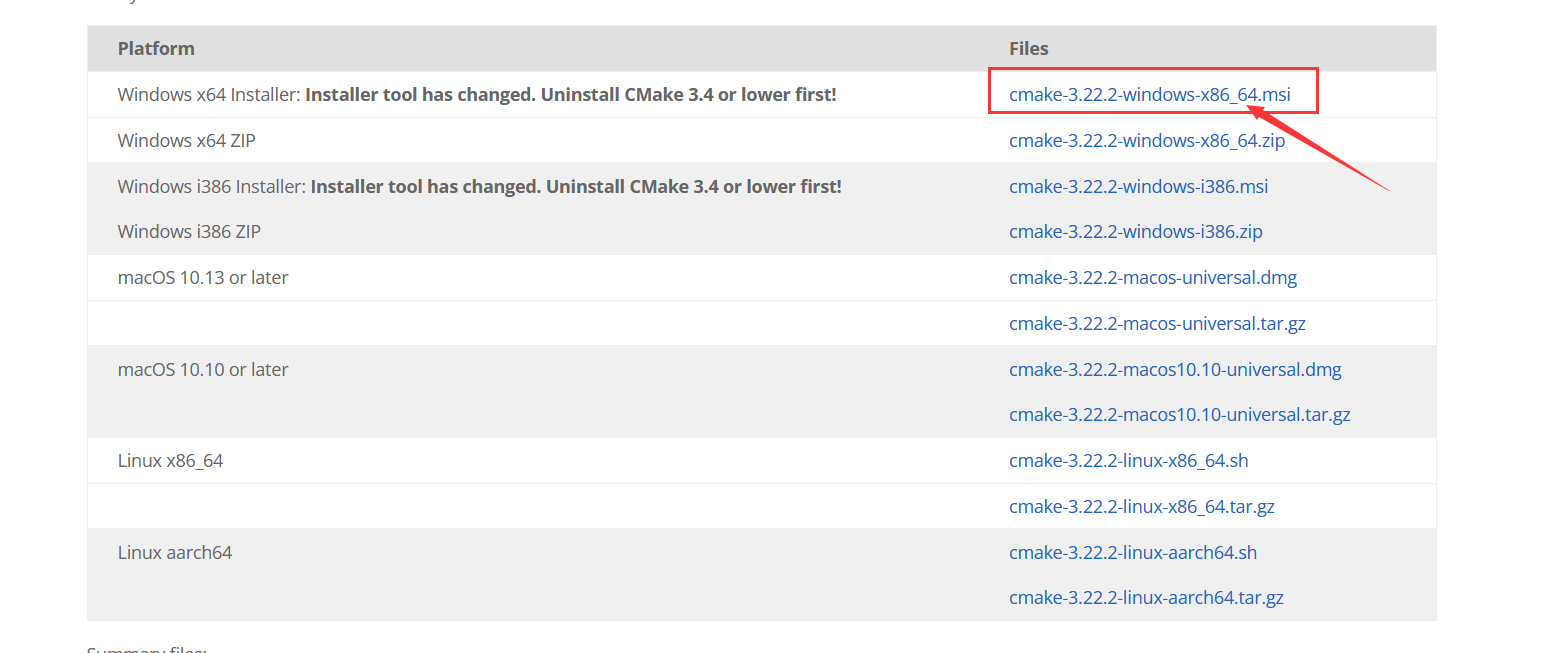Download cmake-3.22.2-linux-x86_64.tar.gz archive
The image size is (1547, 653).
(x=1142, y=507)
